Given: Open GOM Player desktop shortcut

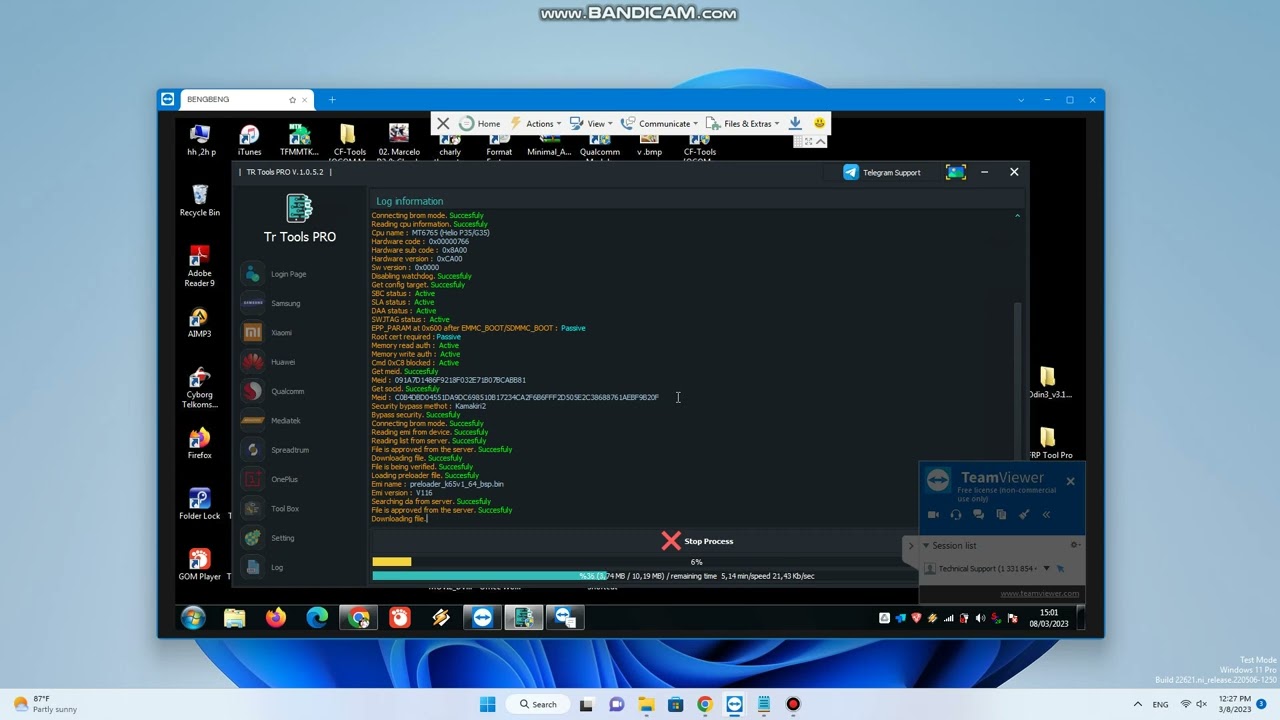Looking at the screenshot, I should [200, 564].
